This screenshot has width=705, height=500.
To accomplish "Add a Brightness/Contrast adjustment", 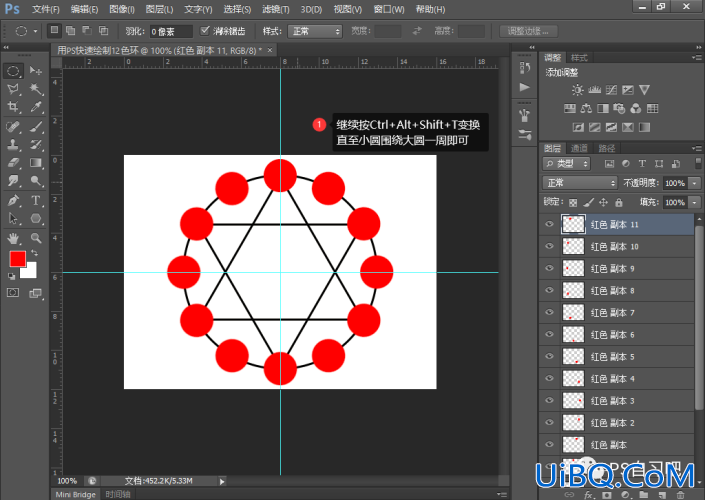I will pos(578,90).
